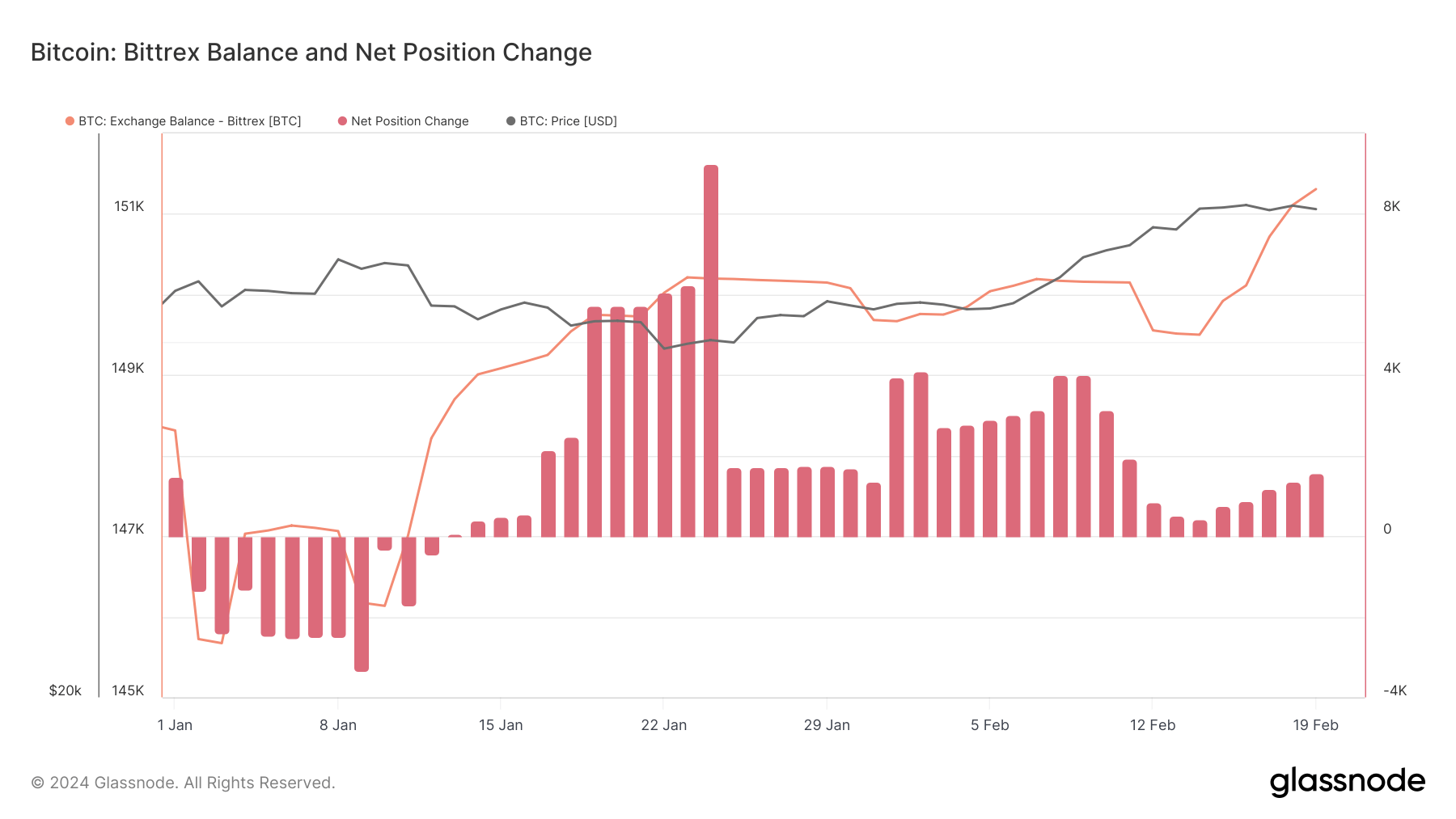Viewport: 1456px width, 819px height.
Task: Select the 15 Jan x-axis label
Action: [x=501, y=725]
